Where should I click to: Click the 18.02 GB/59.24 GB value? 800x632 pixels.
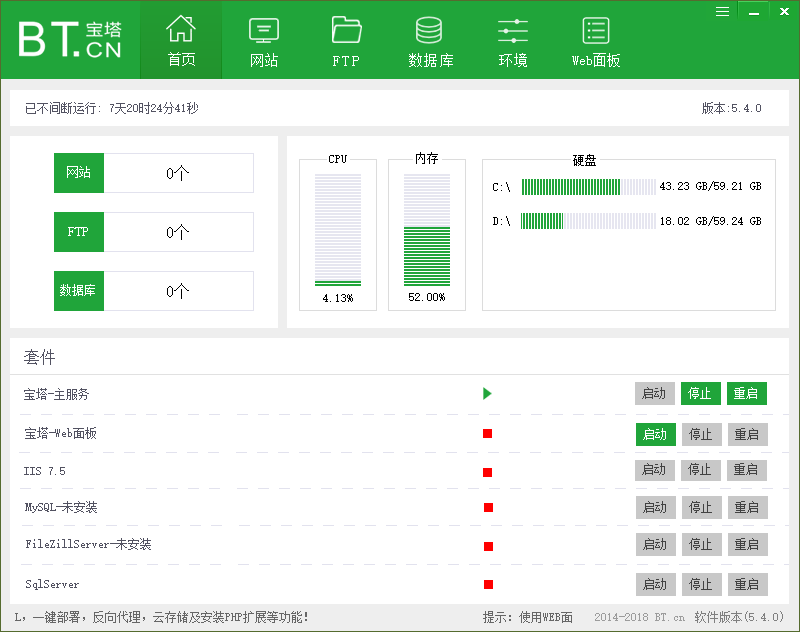click(x=710, y=221)
